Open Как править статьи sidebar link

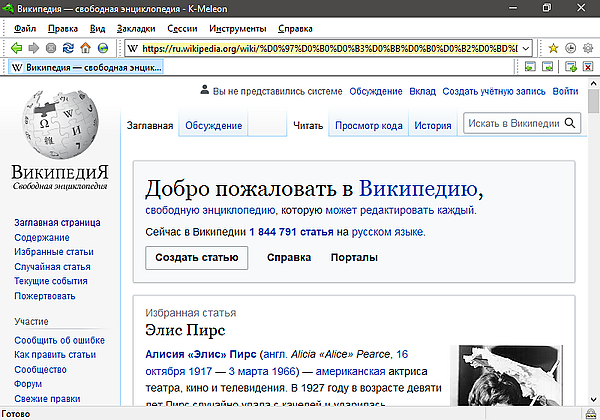pos(55,355)
